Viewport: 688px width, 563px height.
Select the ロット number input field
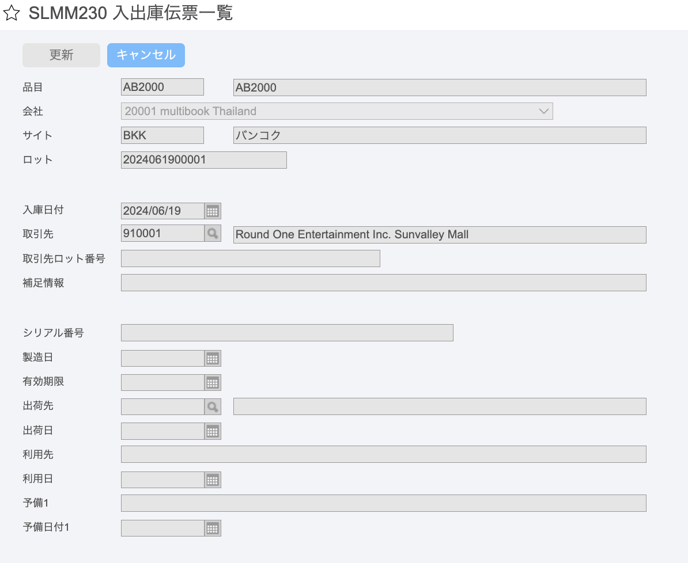click(x=204, y=160)
